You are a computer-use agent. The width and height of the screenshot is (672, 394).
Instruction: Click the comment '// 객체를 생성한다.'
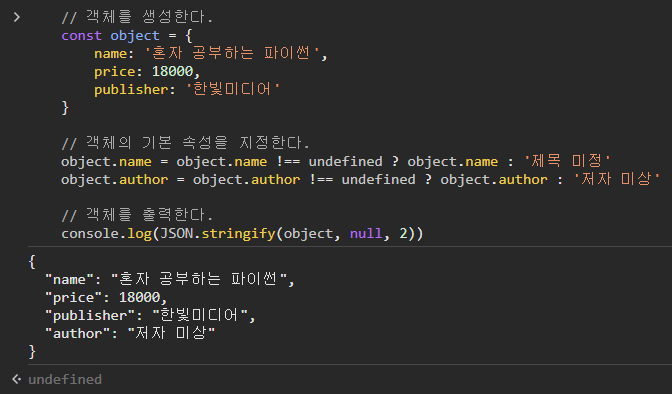137,17
